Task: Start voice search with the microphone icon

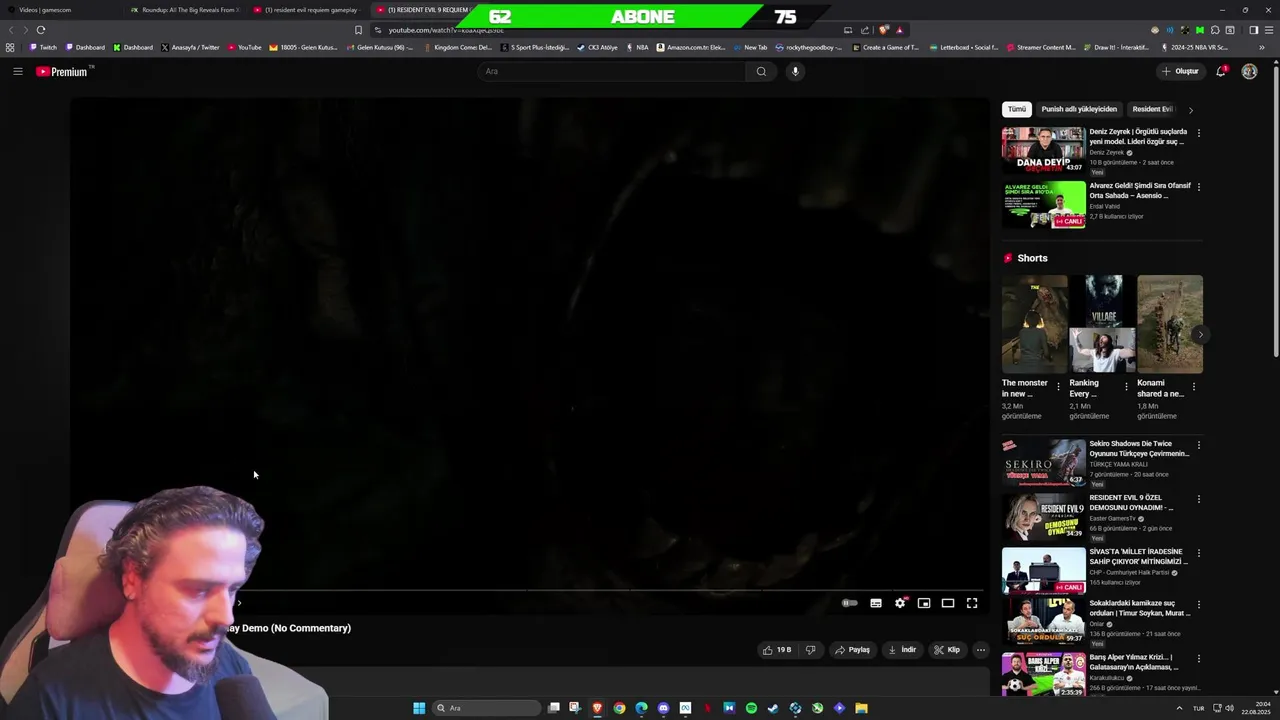Action: [x=795, y=71]
